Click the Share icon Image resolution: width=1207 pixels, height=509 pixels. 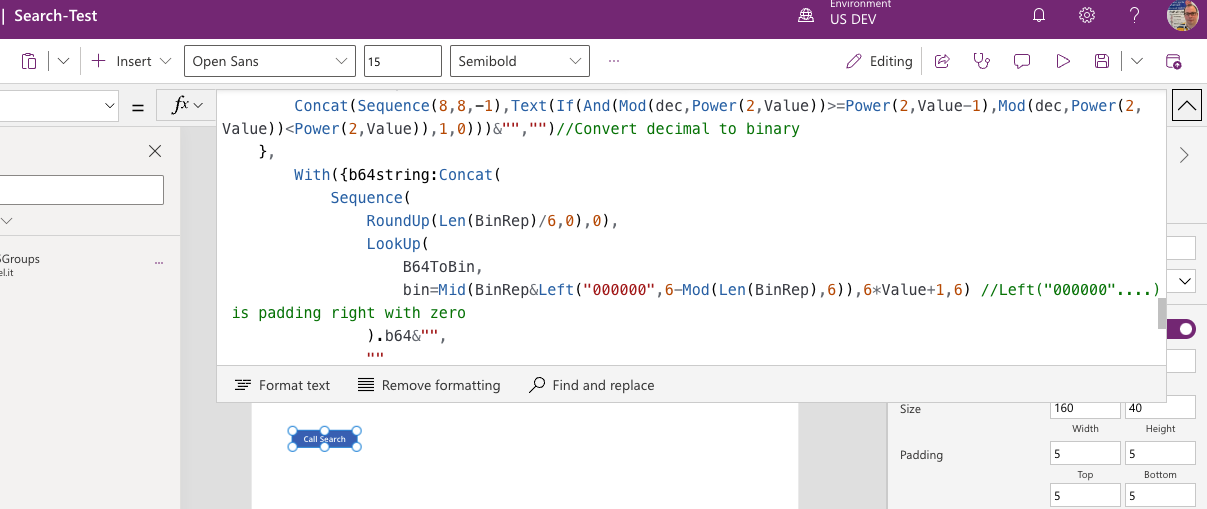[x=942, y=61]
